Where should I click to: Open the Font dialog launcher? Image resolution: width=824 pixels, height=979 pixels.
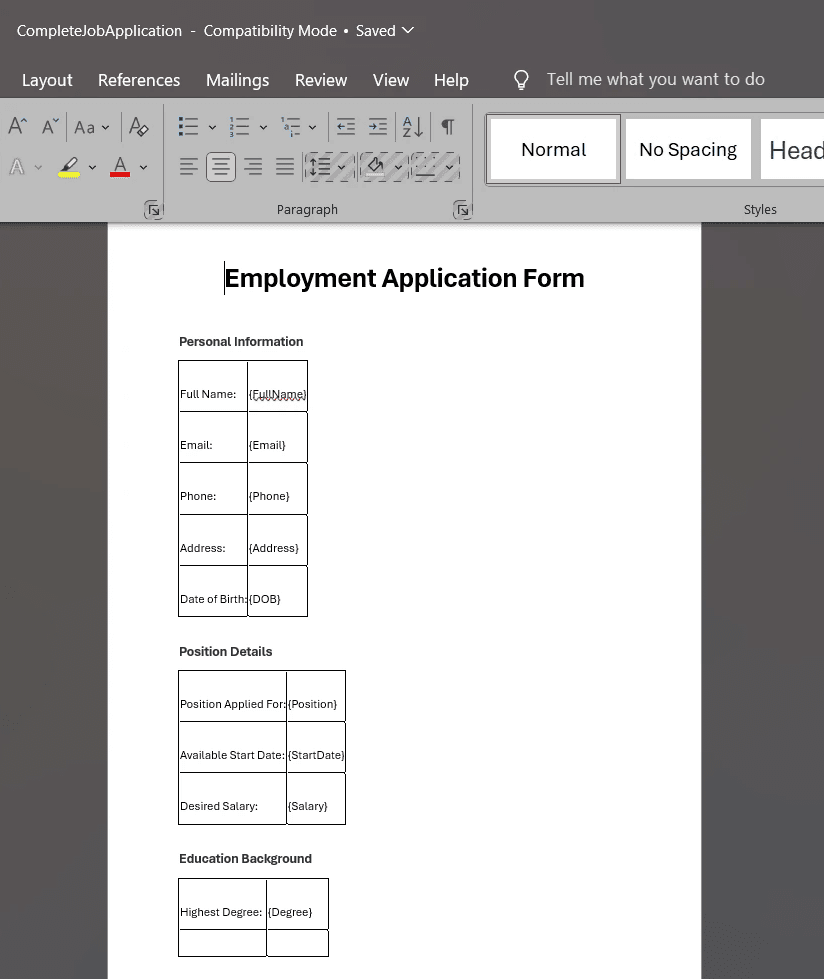[x=153, y=210]
